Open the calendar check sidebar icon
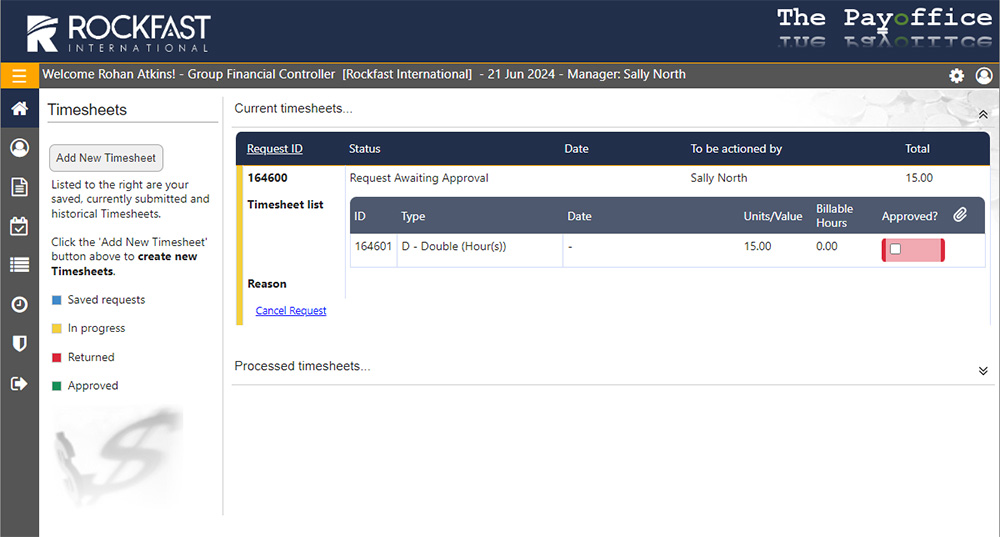Image resolution: width=1000 pixels, height=537 pixels. tap(19, 226)
